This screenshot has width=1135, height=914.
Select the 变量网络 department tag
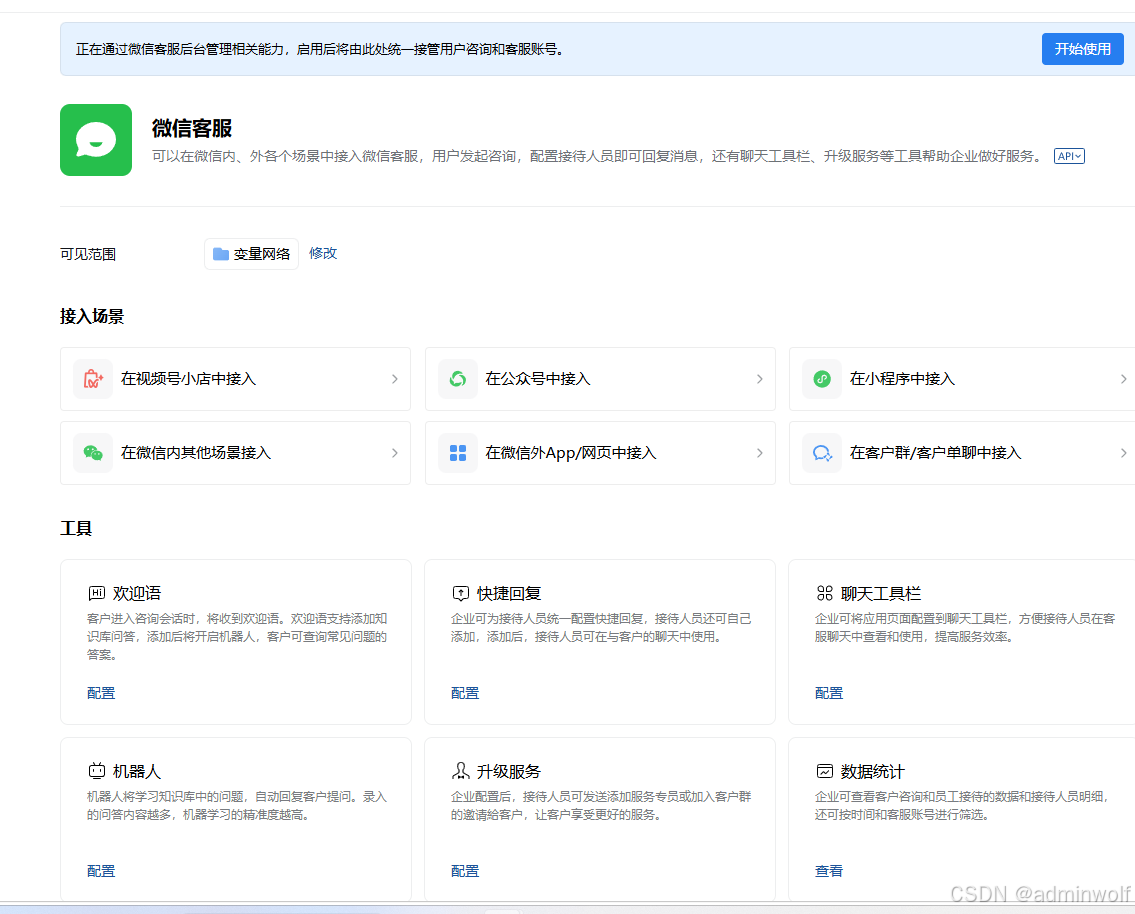coord(251,254)
